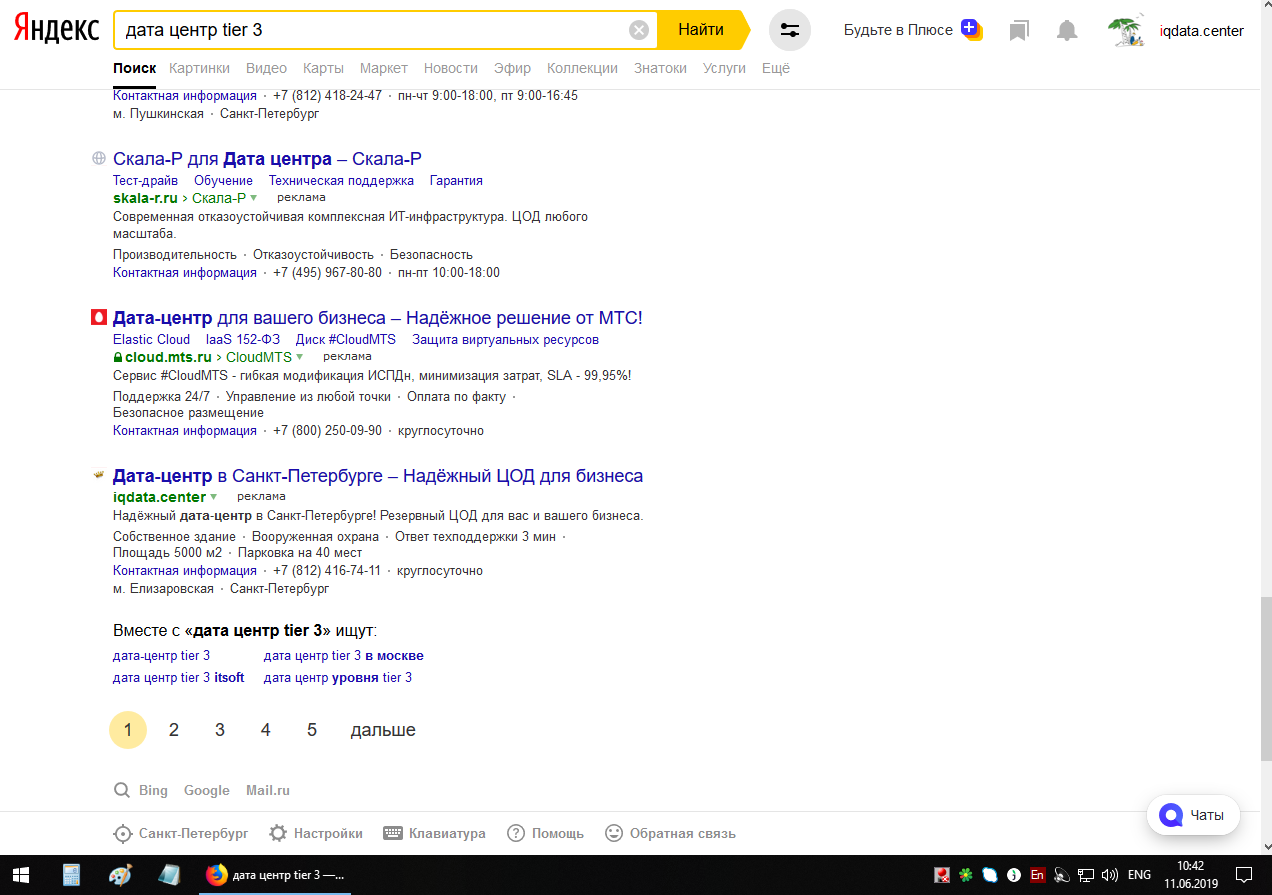Open Настройки in the page footer
This screenshot has width=1272, height=895.
(315, 833)
